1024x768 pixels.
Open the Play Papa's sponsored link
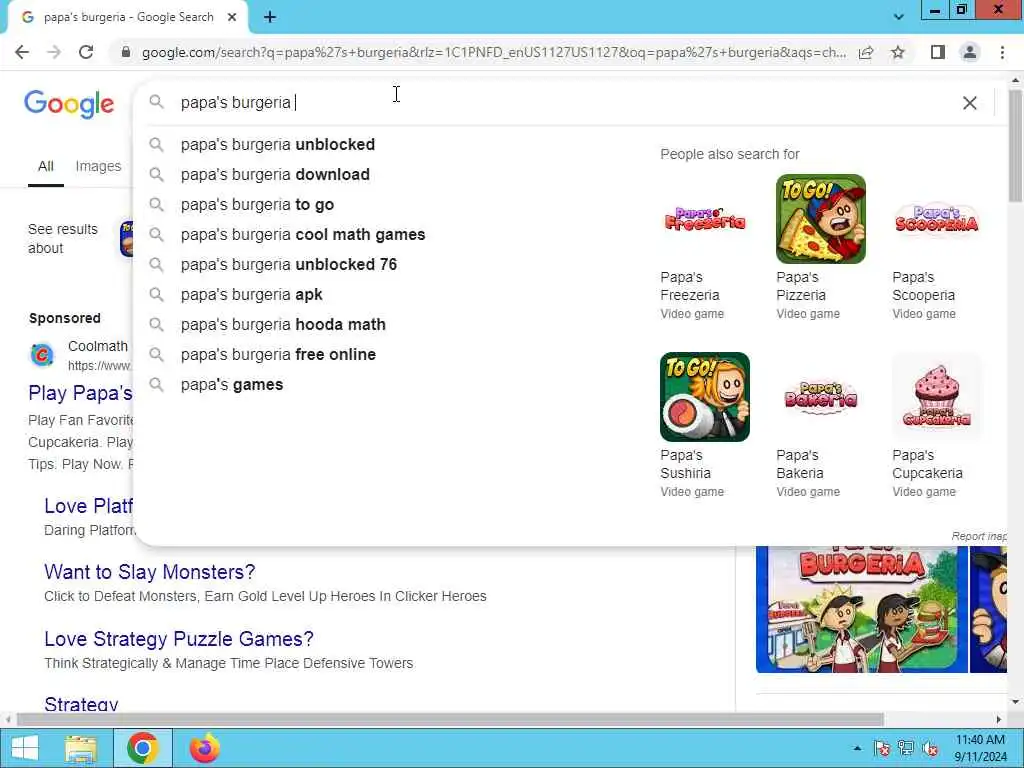(80, 393)
